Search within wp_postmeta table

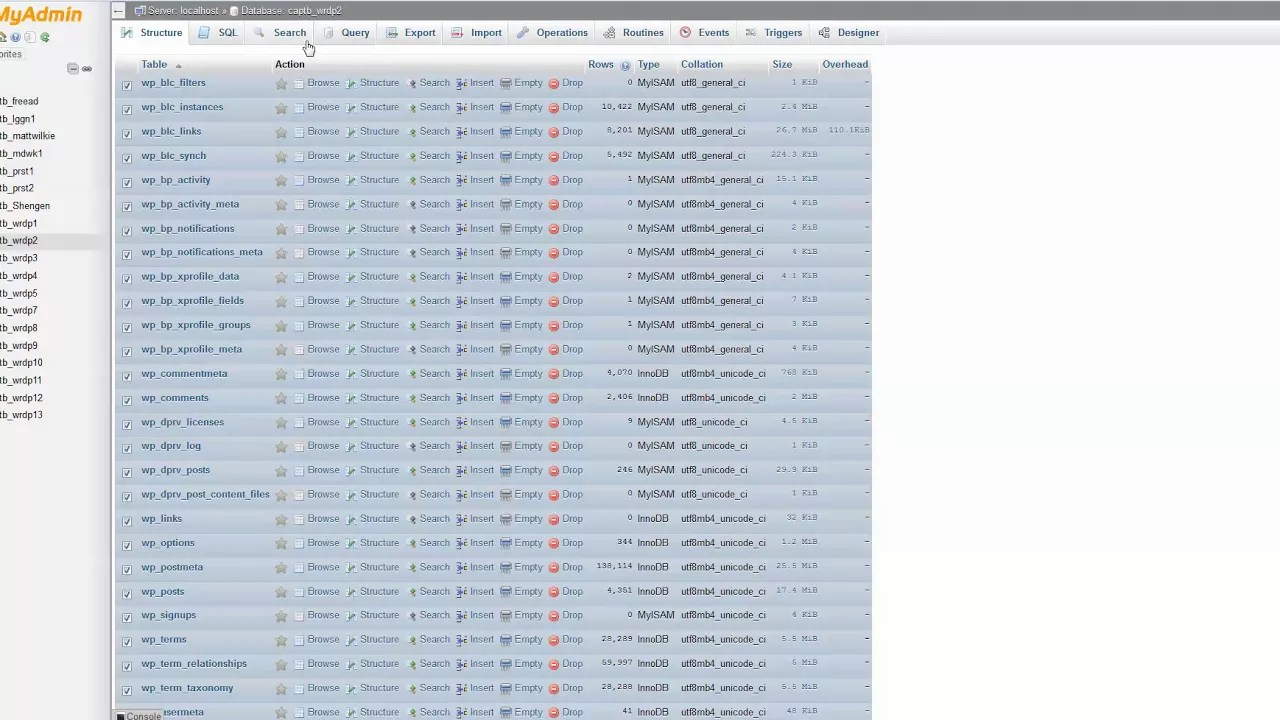[x=428, y=567]
